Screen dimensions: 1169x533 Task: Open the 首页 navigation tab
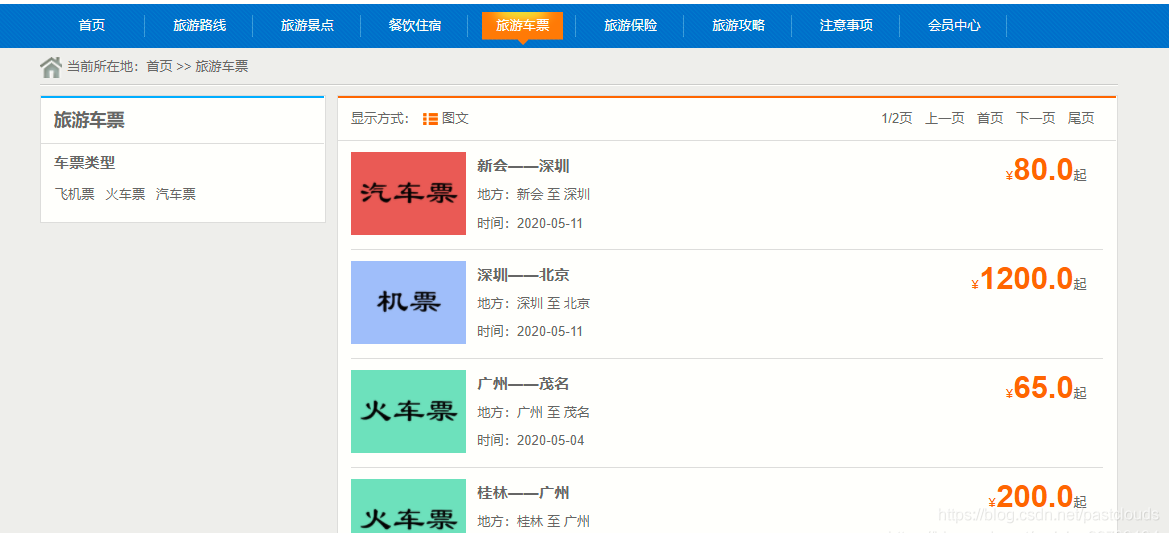[x=92, y=25]
